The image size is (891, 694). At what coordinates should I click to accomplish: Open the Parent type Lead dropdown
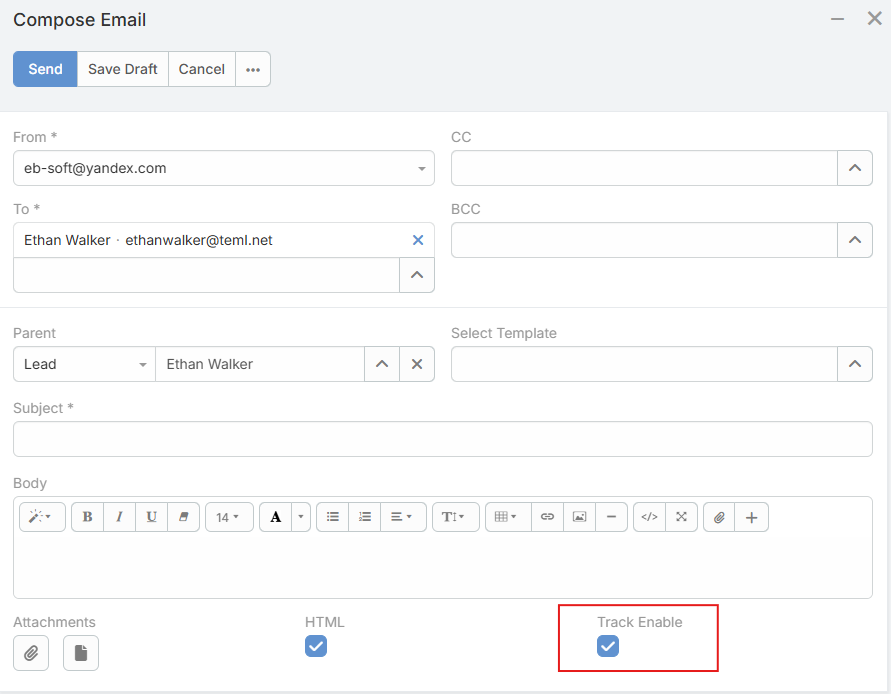click(x=84, y=364)
